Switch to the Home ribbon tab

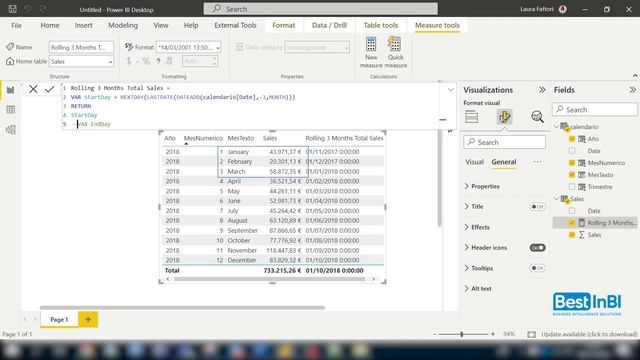coord(50,25)
